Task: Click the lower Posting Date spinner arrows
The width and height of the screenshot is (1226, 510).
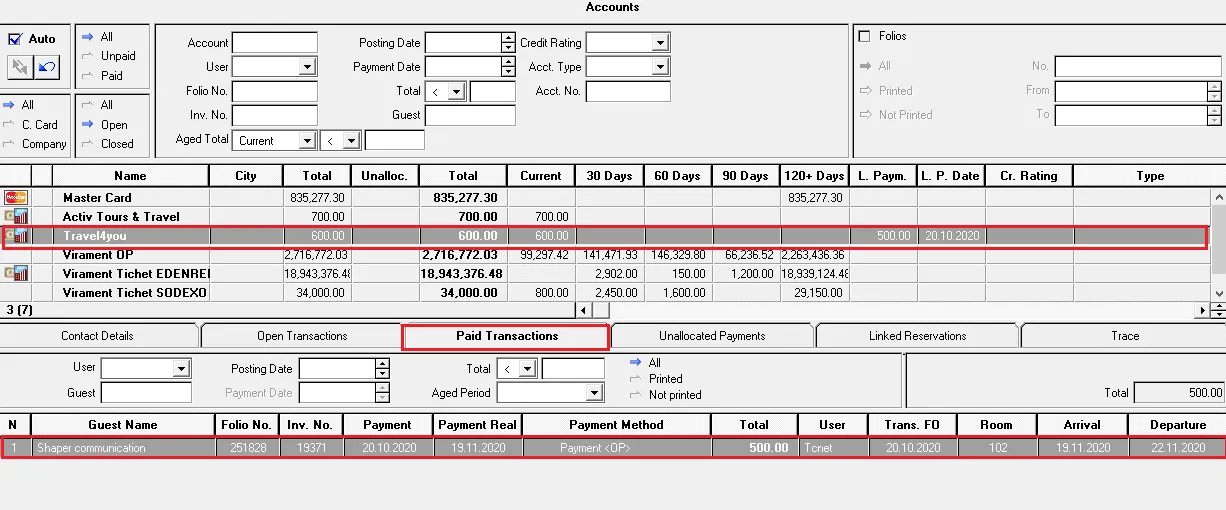Action: pyautogui.click(x=382, y=369)
